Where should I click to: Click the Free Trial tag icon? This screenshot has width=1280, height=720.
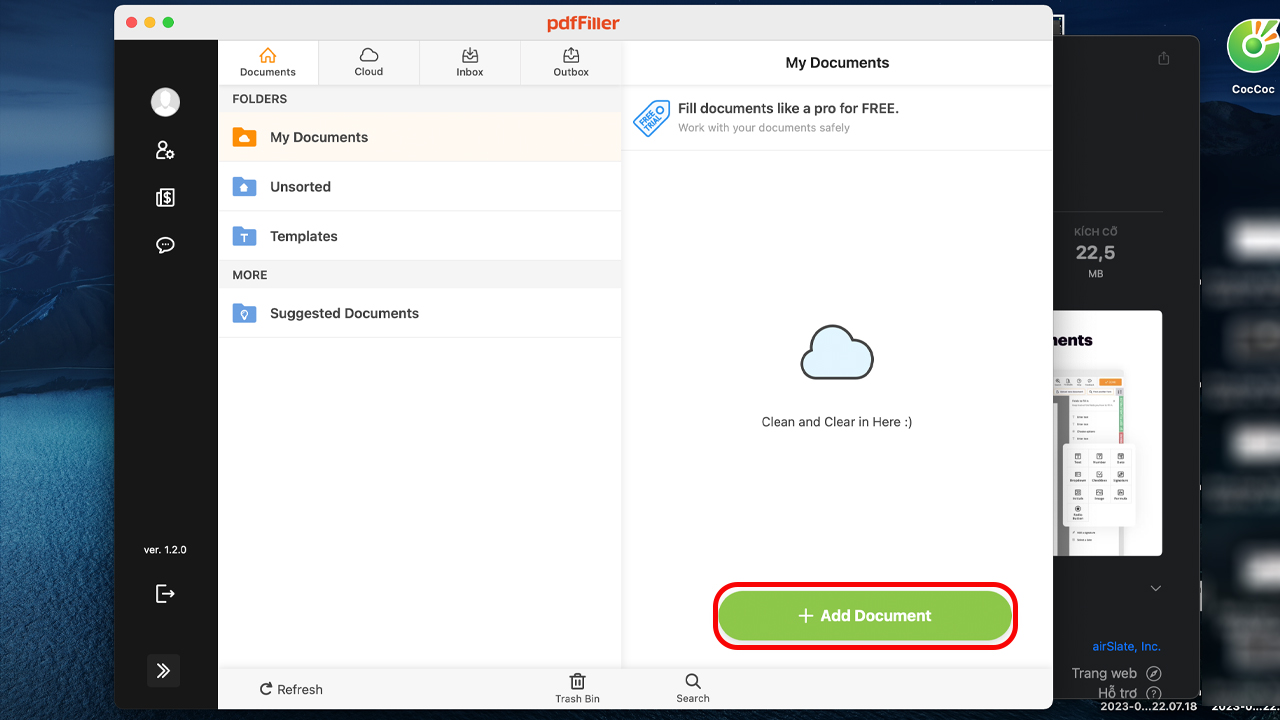click(651, 118)
